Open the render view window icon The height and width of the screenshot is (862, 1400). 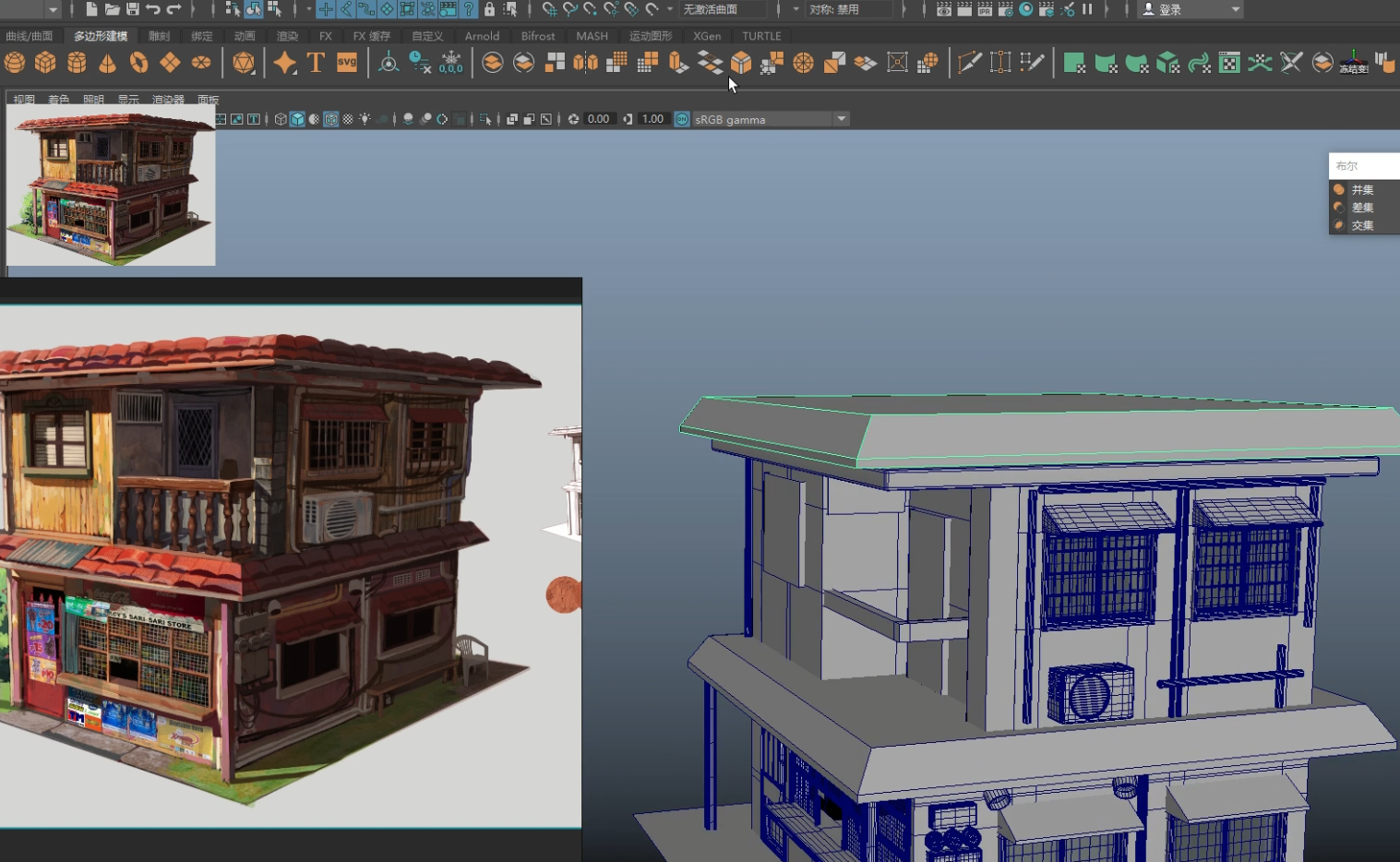943,9
